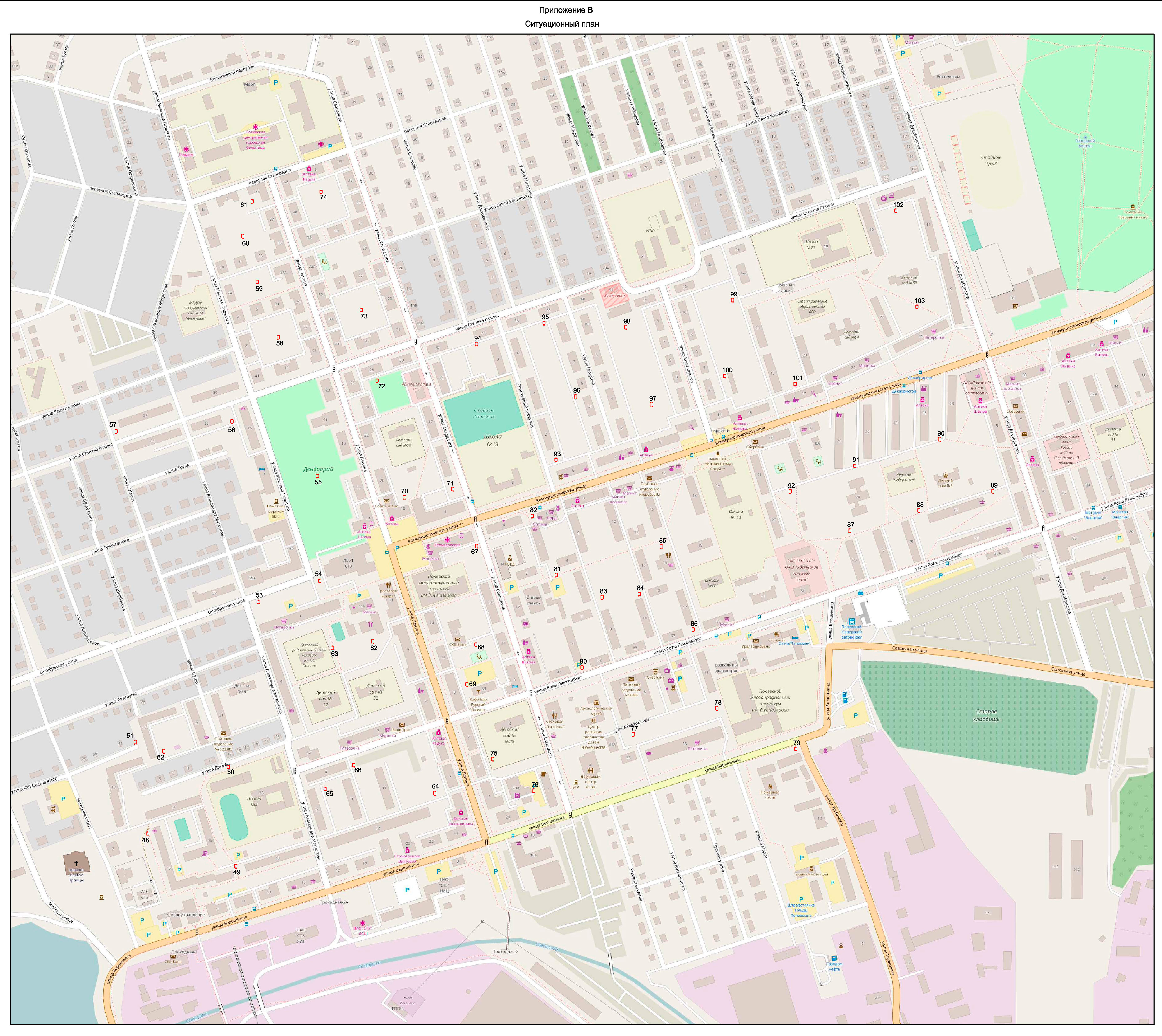
Task: Click the subtitle Ситуационный план
Action: tap(562, 24)
